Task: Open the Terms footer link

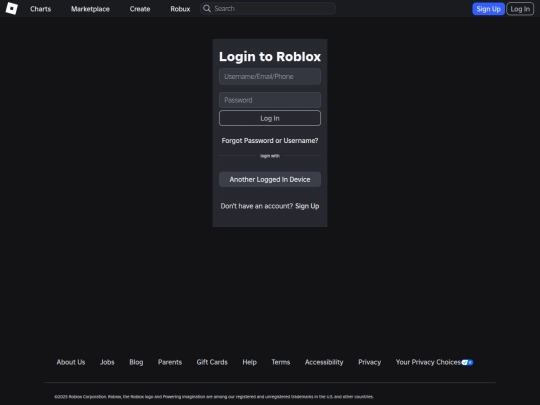Action: [x=281, y=362]
